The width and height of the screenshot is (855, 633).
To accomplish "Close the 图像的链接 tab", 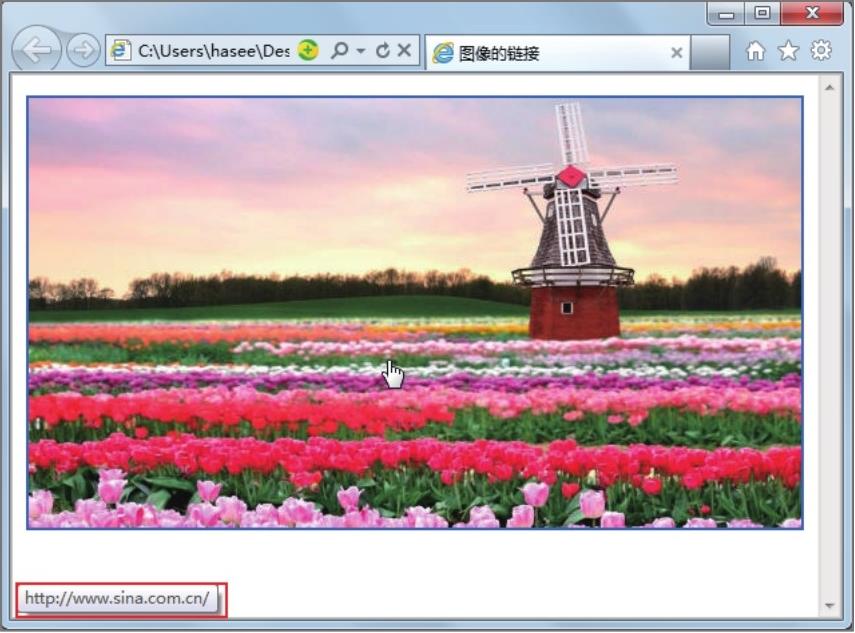I will 677,53.
